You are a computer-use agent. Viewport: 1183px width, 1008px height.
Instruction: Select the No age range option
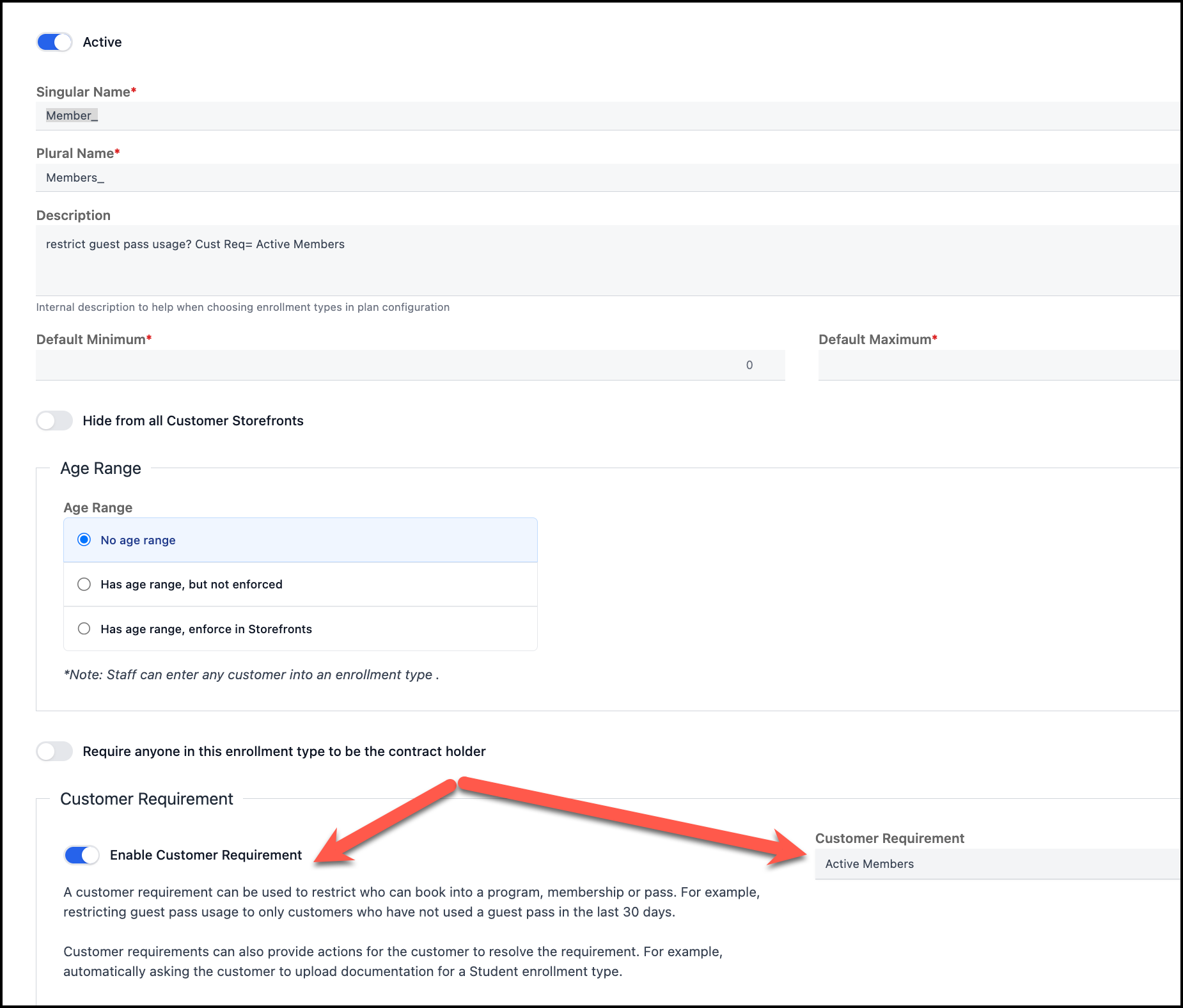[x=84, y=540]
